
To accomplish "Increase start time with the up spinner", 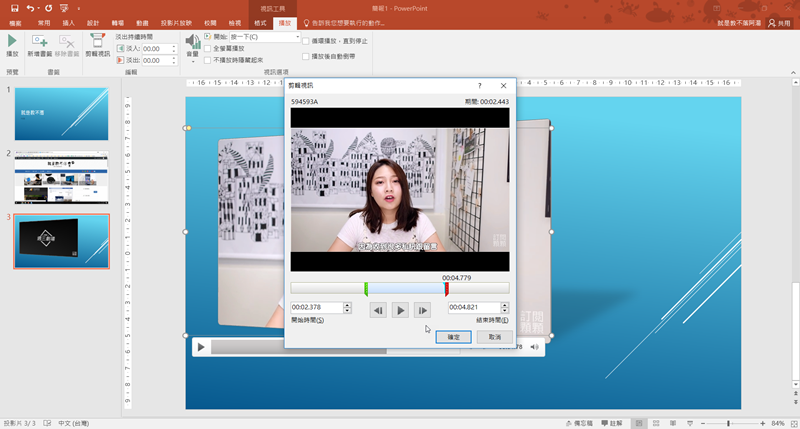I will coord(346,304).
